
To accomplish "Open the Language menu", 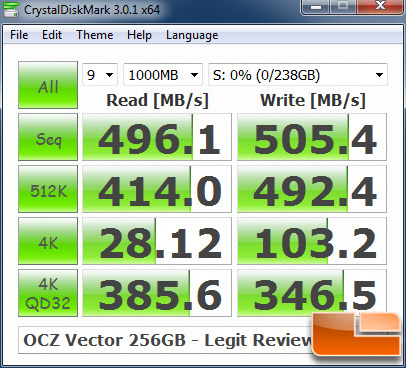I will tap(192, 35).
